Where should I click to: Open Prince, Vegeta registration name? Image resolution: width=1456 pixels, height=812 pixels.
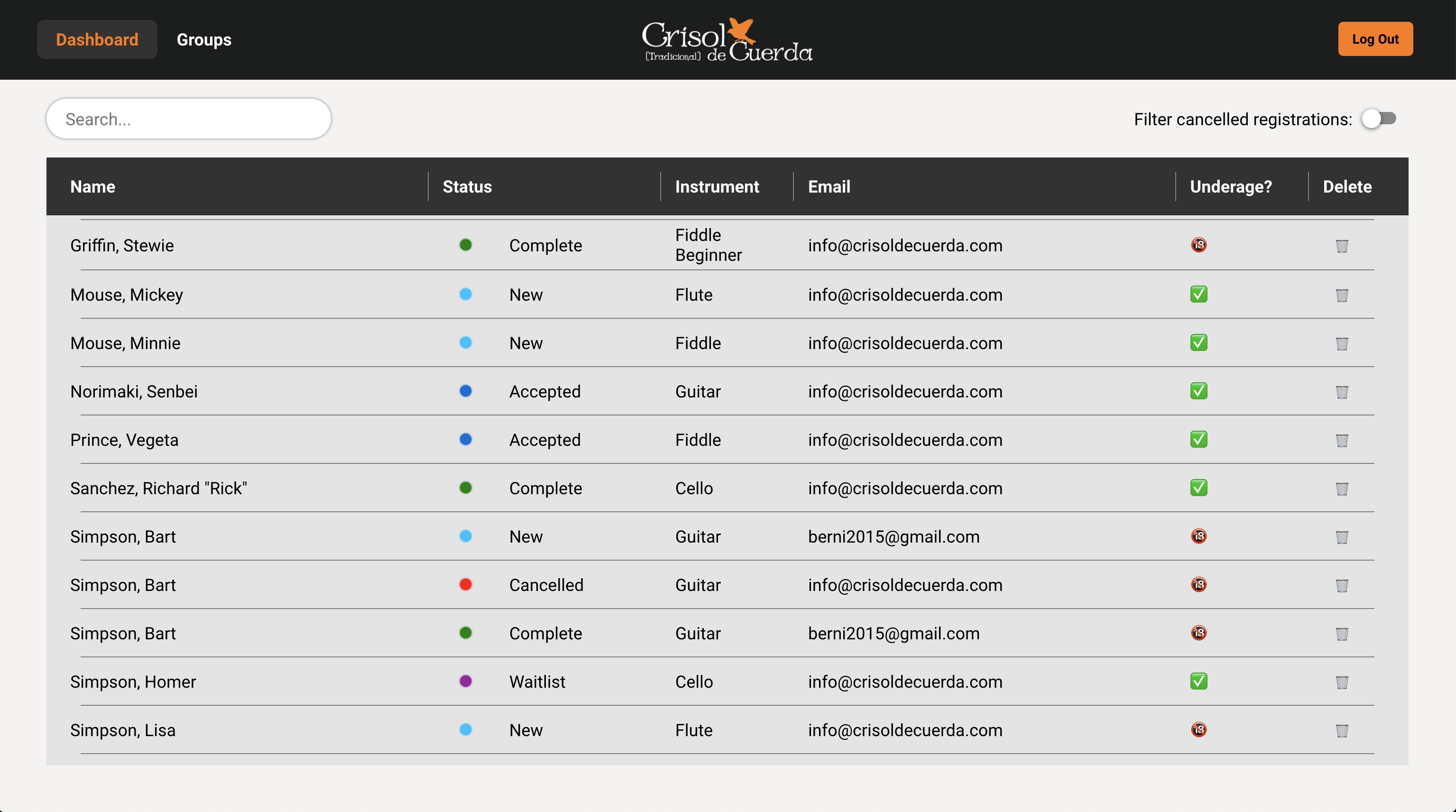pos(124,440)
